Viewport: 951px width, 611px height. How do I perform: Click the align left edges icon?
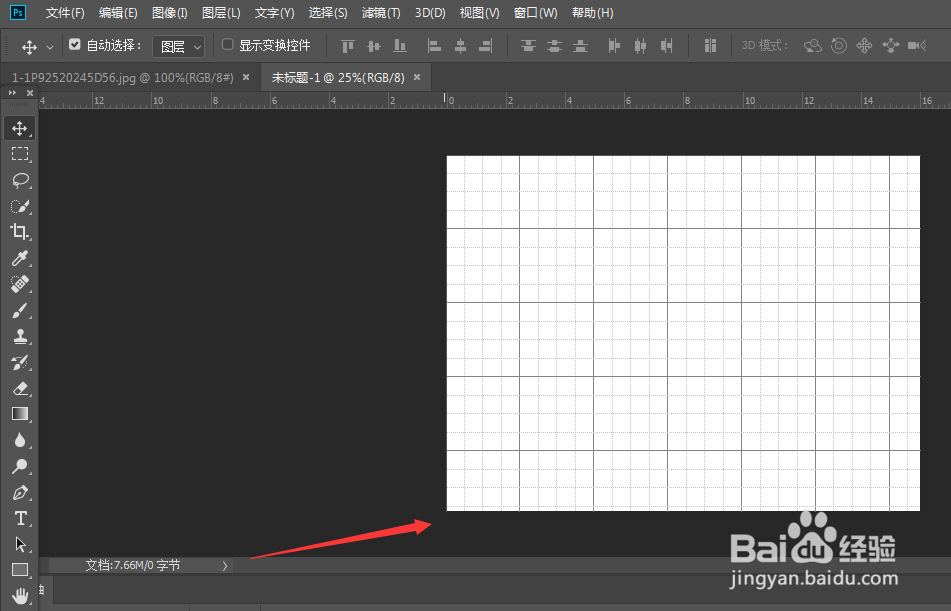434,46
